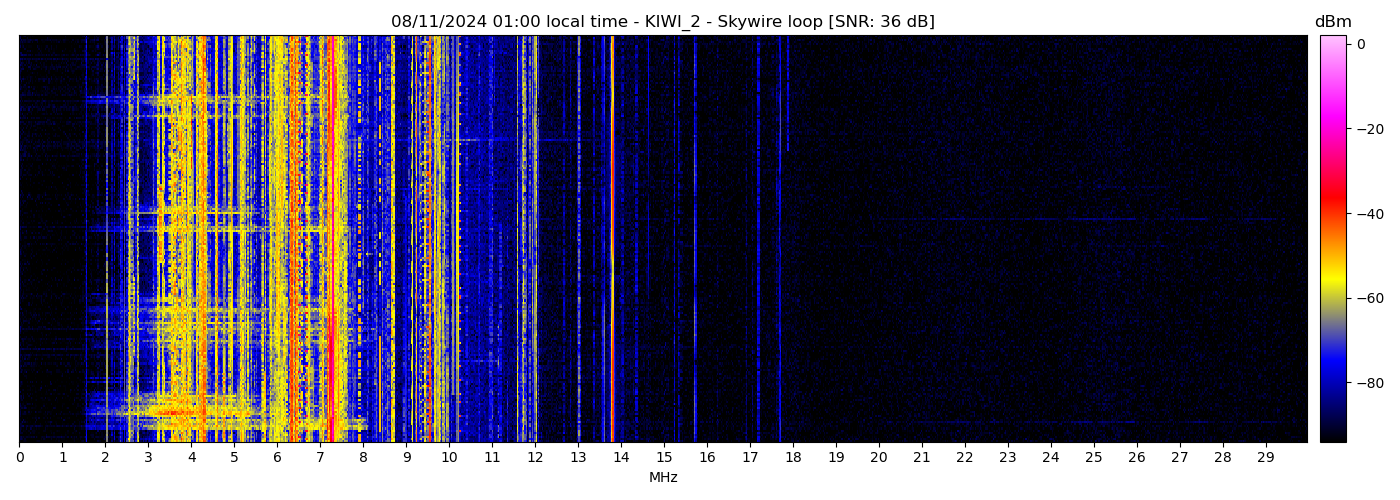Click the red carrier line near 7.2 MHz
Viewport: 1400px width, 500px height.
(x=330, y=240)
